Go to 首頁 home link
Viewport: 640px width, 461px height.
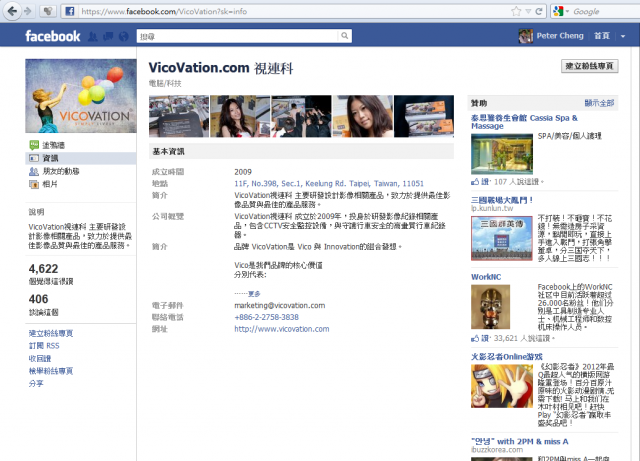pyautogui.click(x=602, y=36)
